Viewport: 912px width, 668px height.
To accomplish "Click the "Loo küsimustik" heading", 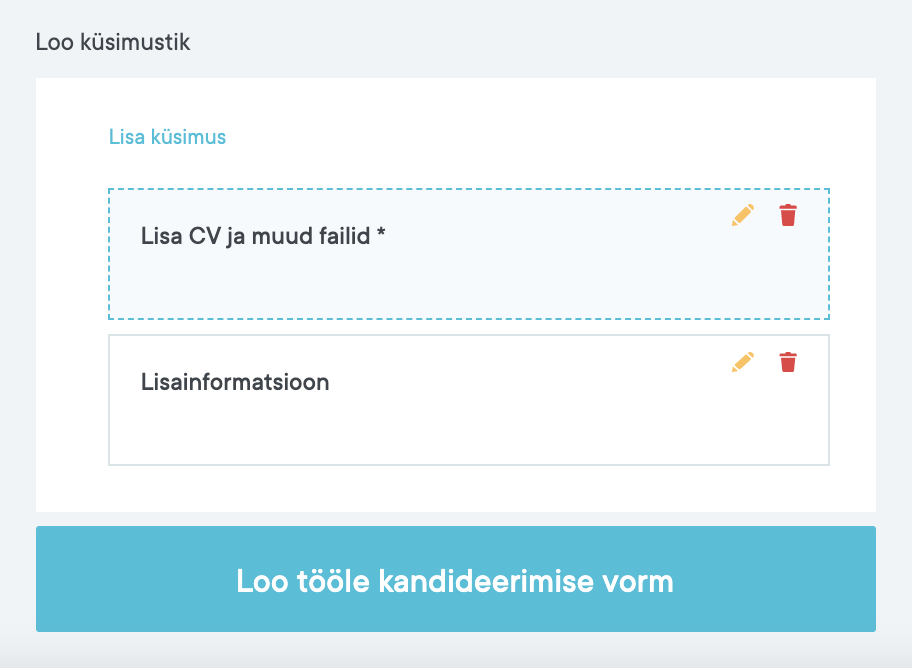I will pos(112,42).
